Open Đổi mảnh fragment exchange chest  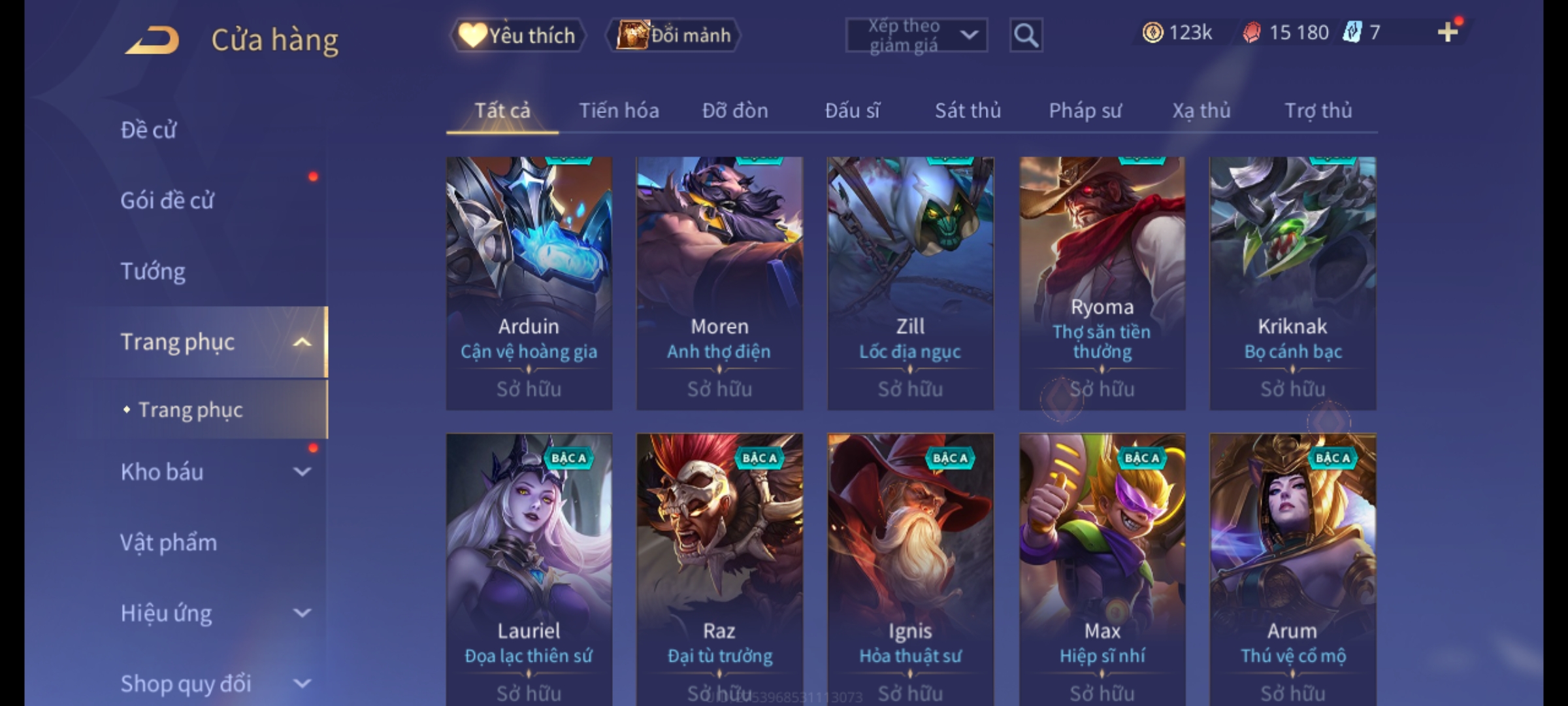[x=673, y=35]
